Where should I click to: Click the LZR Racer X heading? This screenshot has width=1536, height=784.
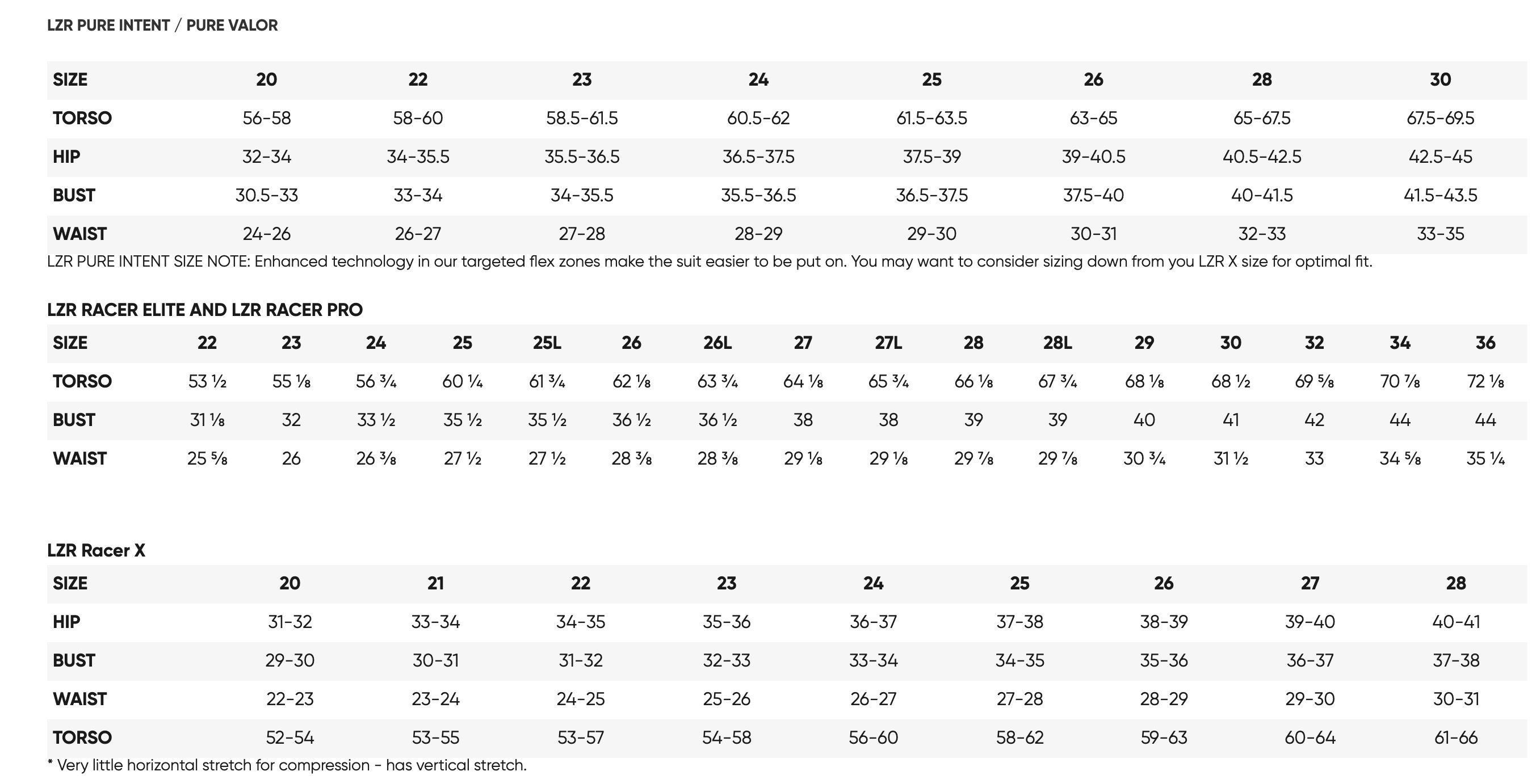[96, 550]
